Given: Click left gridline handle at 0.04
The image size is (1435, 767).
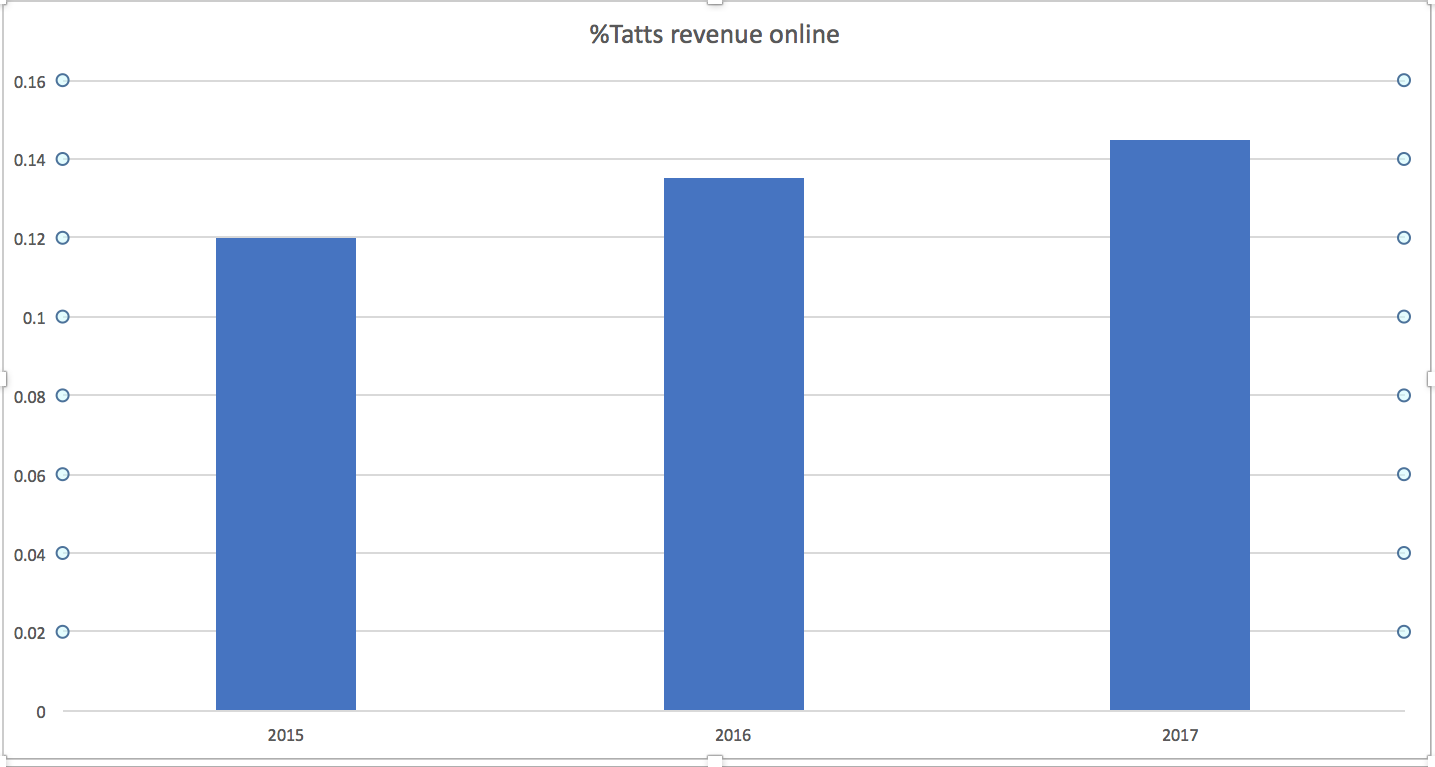Looking at the screenshot, I should point(62,553).
